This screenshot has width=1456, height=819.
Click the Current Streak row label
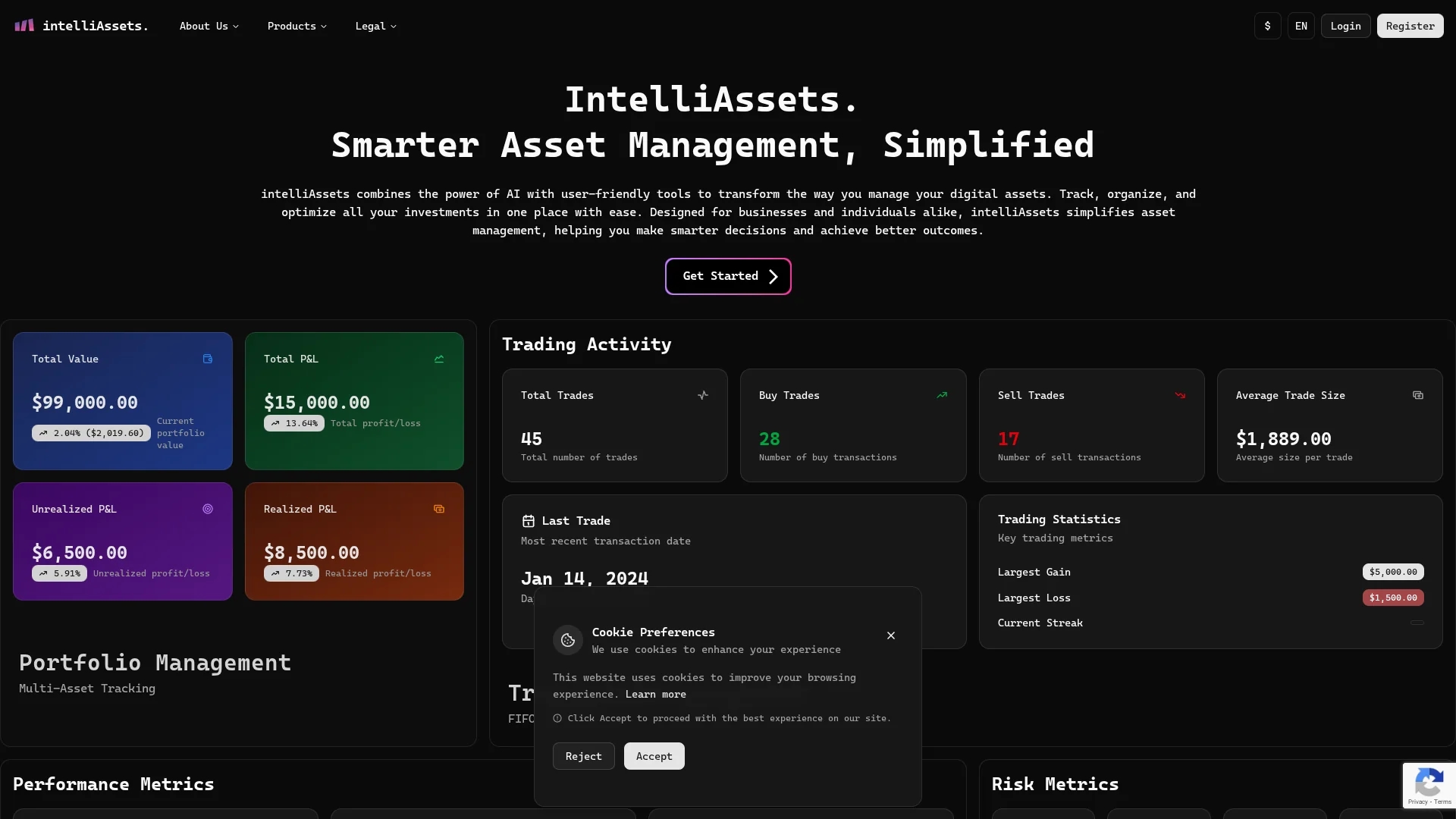pos(1040,623)
